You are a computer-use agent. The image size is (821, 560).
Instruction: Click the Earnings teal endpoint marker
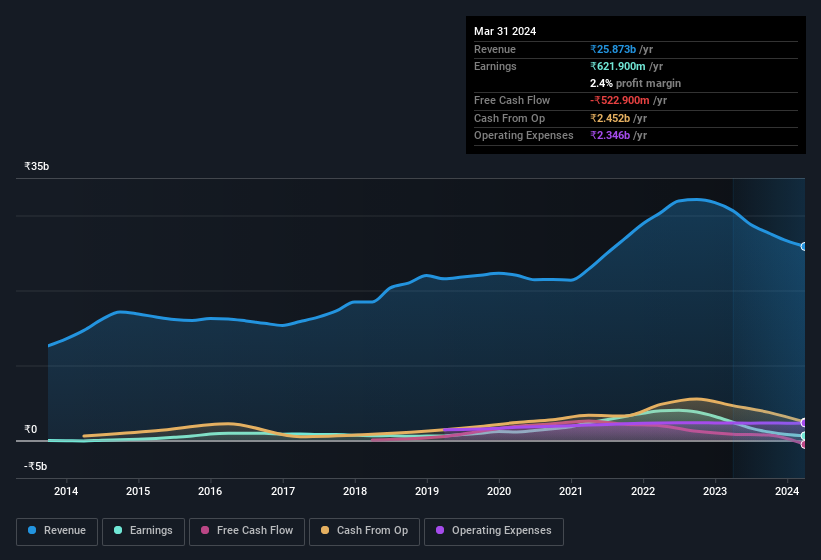[804, 436]
